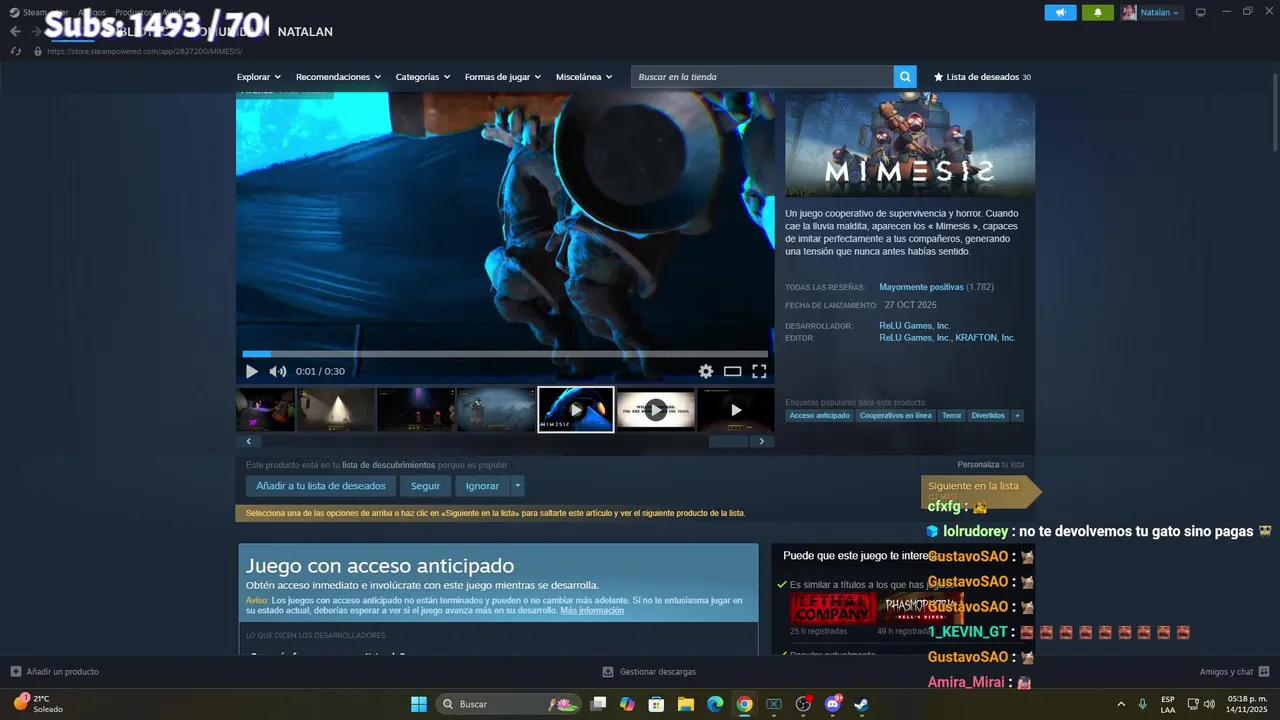Viewport: 1280px width, 720px height.
Task: Click the Seguir button
Action: coord(425,486)
